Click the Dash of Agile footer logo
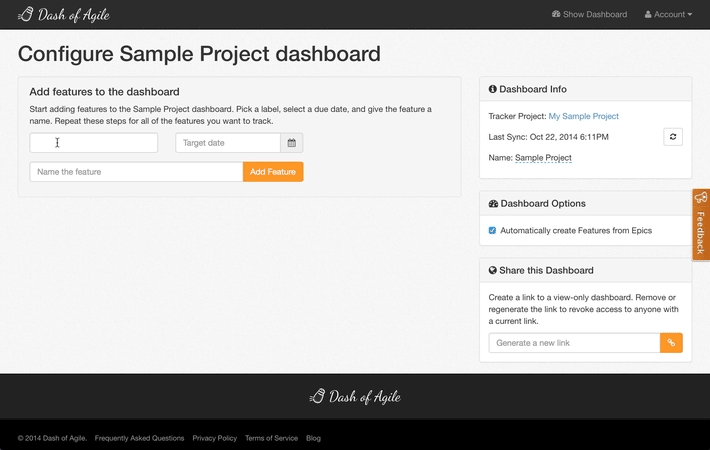 [x=355, y=397]
